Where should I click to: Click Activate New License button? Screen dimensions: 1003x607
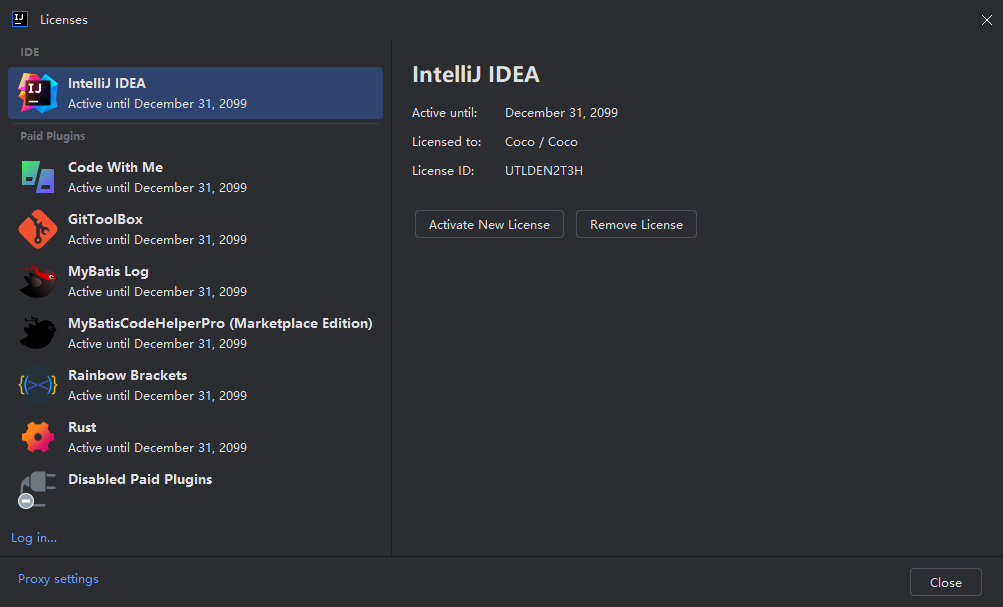click(x=489, y=225)
